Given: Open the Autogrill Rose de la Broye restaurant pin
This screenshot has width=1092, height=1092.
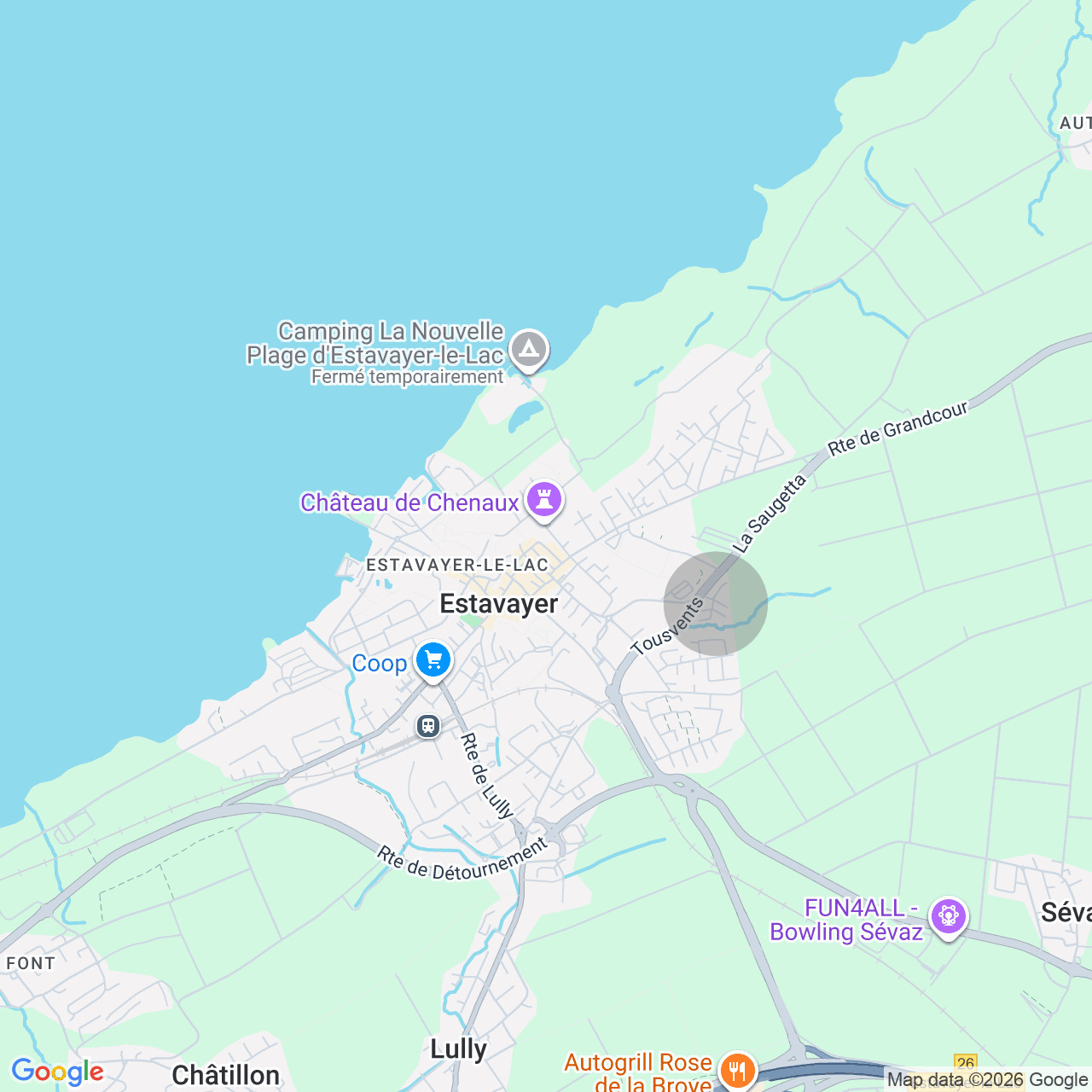Looking at the screenshot, I should (737, 1070).
